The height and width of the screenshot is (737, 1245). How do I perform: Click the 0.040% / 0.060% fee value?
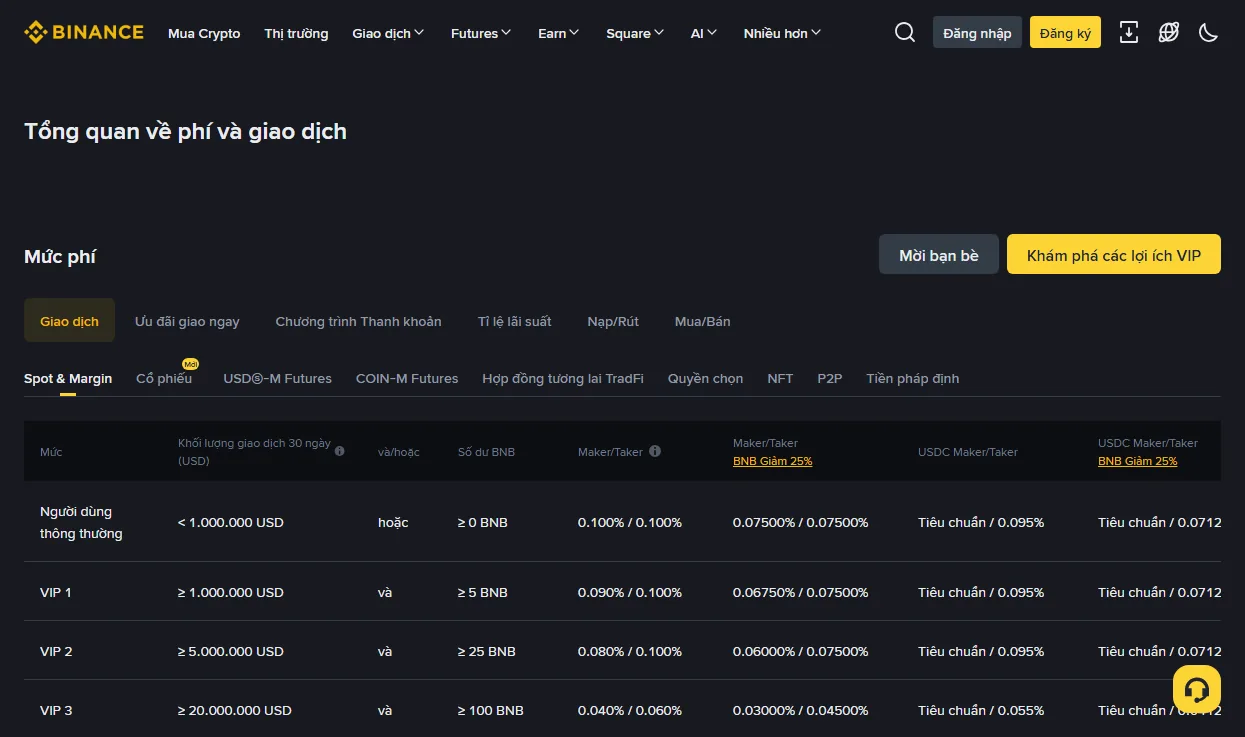point(630,710)
